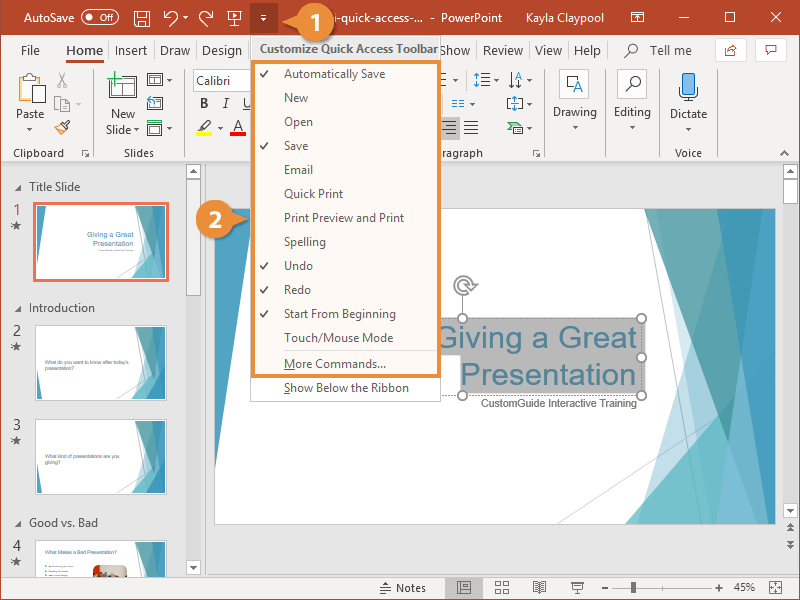Start the Slide Show from current slide
This screenshot has width=800, height=600.
tap(577, 588)
